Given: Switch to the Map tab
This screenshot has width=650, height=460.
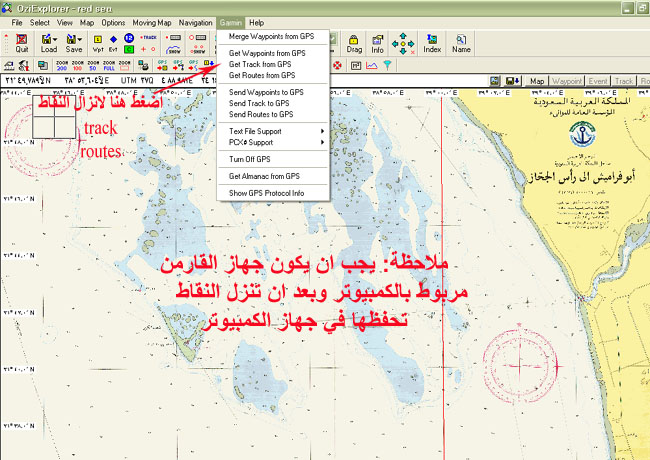Looking at the screenshot, I should pos(537,81).
